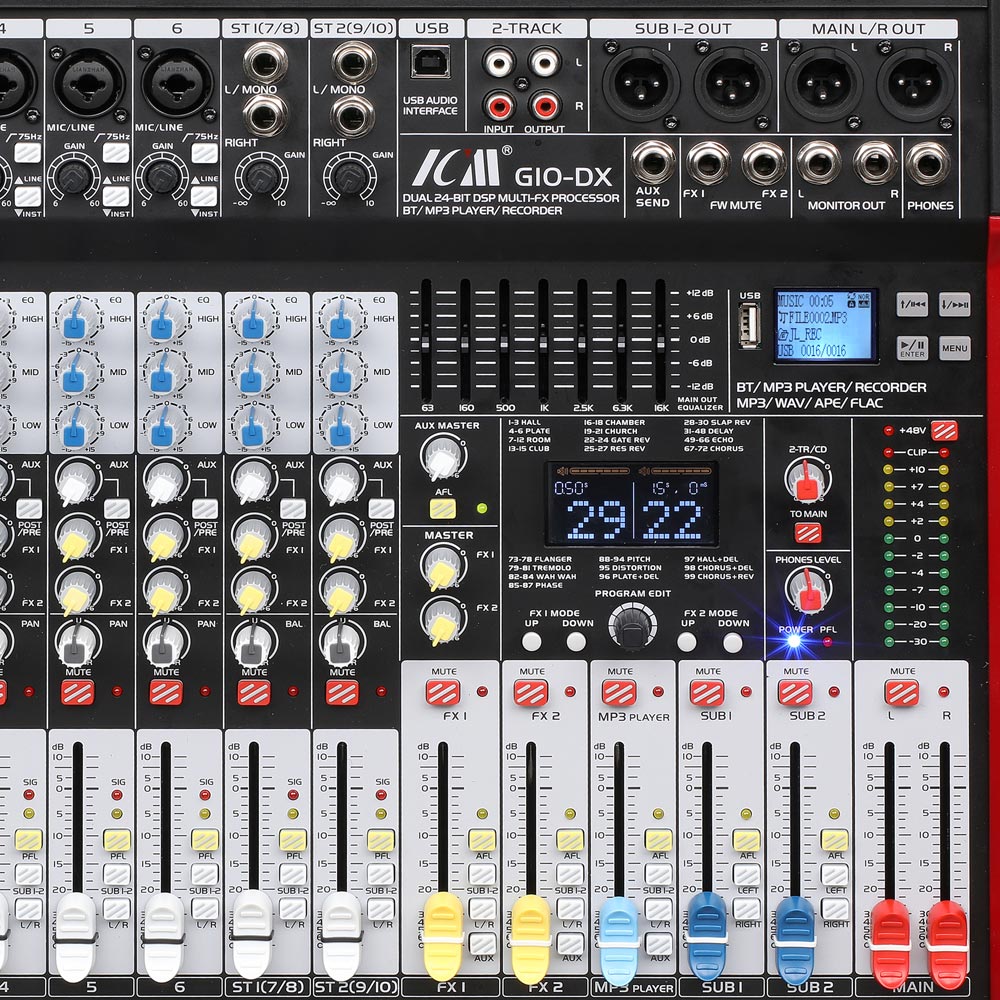The height and width of the screenshot is (1000, 1000).
Task: Push the LEFT button on SUB 1 strip
Action: click(746, 874)
